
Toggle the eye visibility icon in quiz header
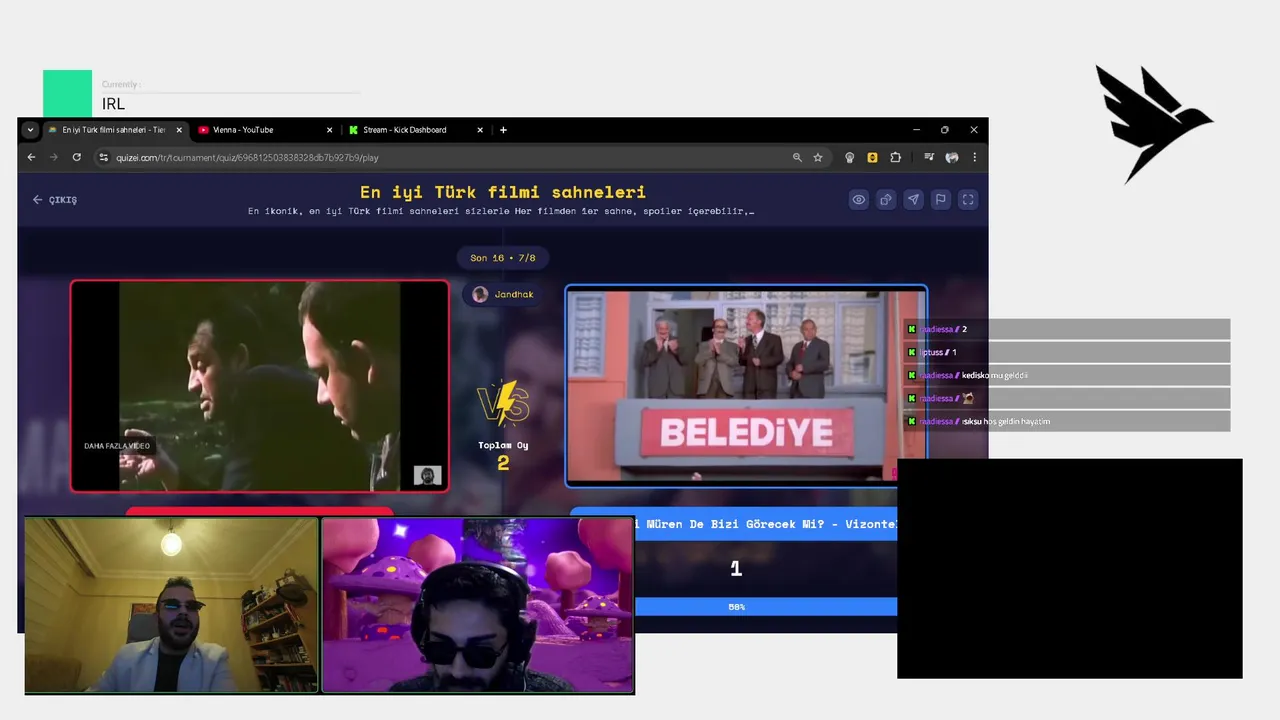(858, 200)
